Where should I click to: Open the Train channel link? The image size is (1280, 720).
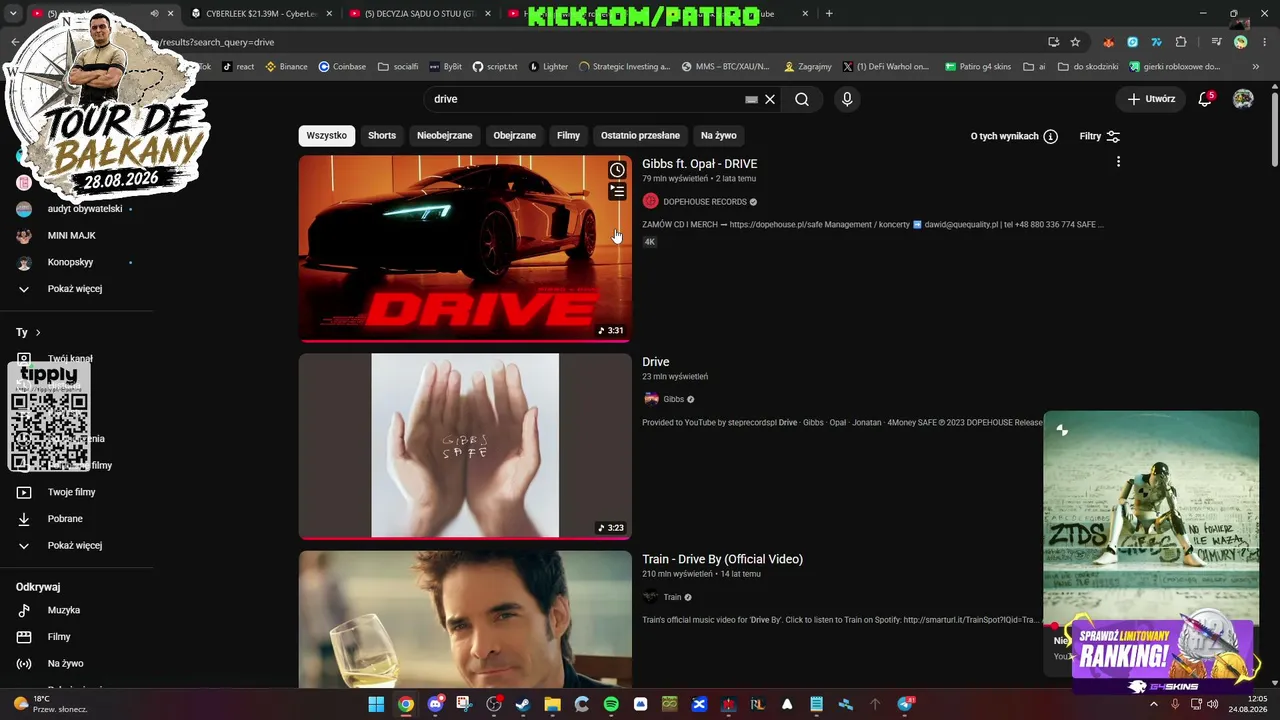click(x=672, y=597)
